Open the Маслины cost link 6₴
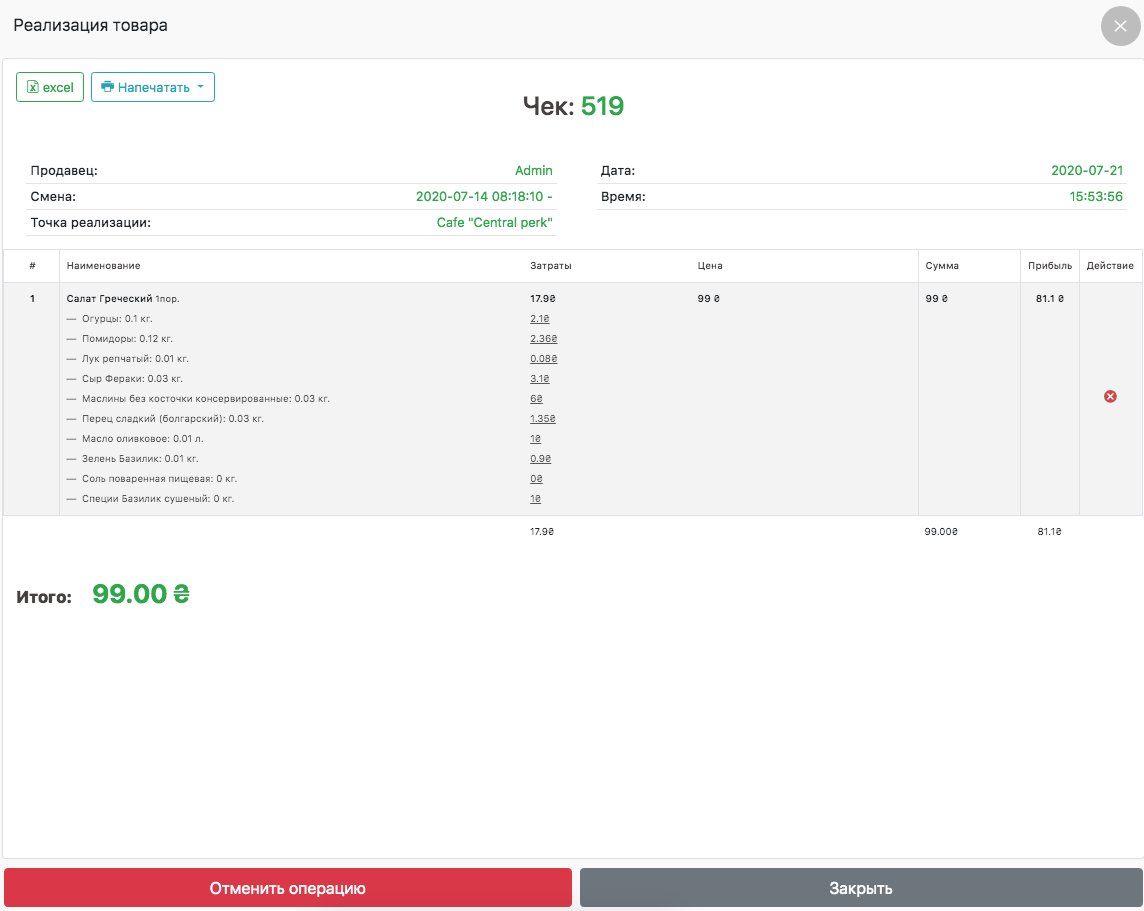This screenshot has height=911, width=1144. click(536, 399)
